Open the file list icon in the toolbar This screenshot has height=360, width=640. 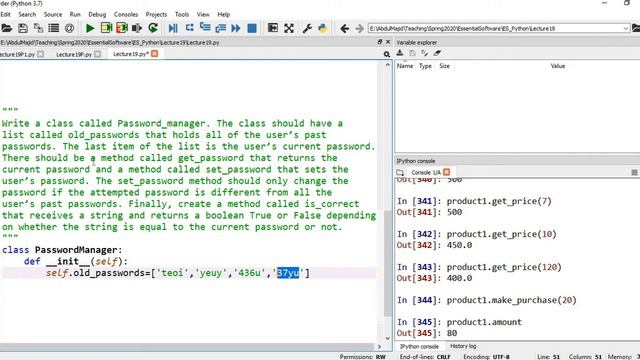[54, 28]
